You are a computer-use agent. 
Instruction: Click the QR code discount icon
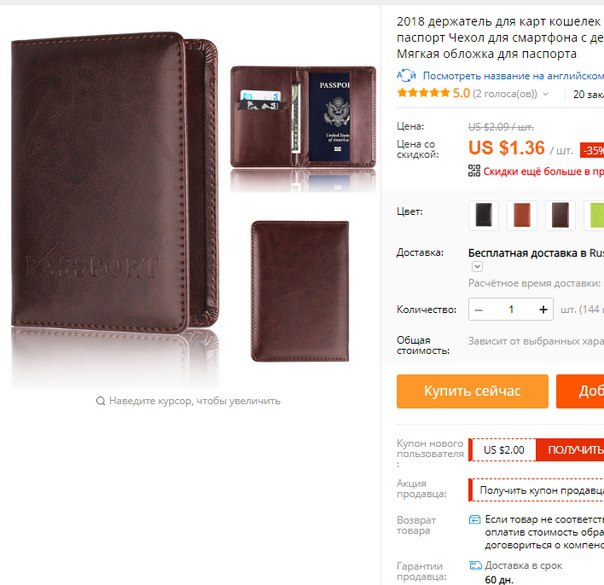pos(474,171)
